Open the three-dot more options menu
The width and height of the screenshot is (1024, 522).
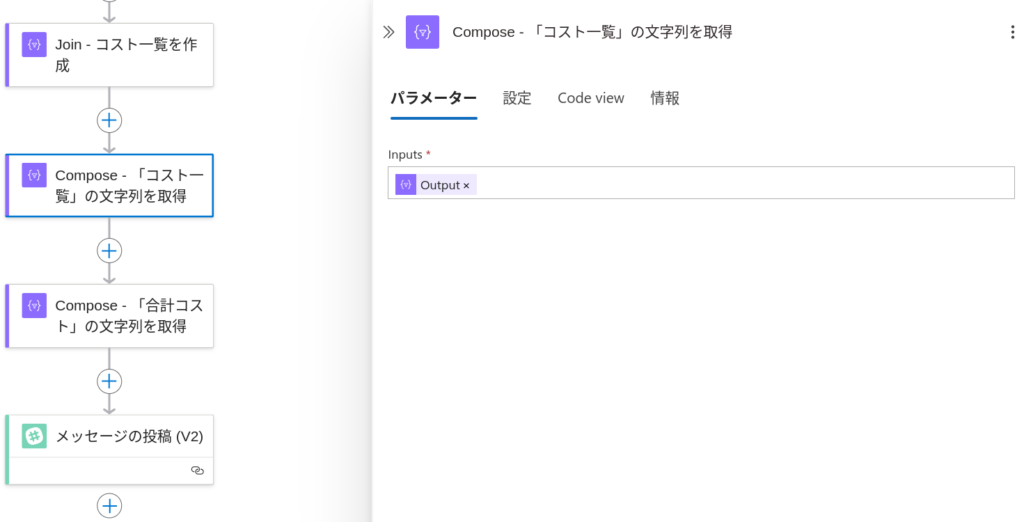point(1012,32)
